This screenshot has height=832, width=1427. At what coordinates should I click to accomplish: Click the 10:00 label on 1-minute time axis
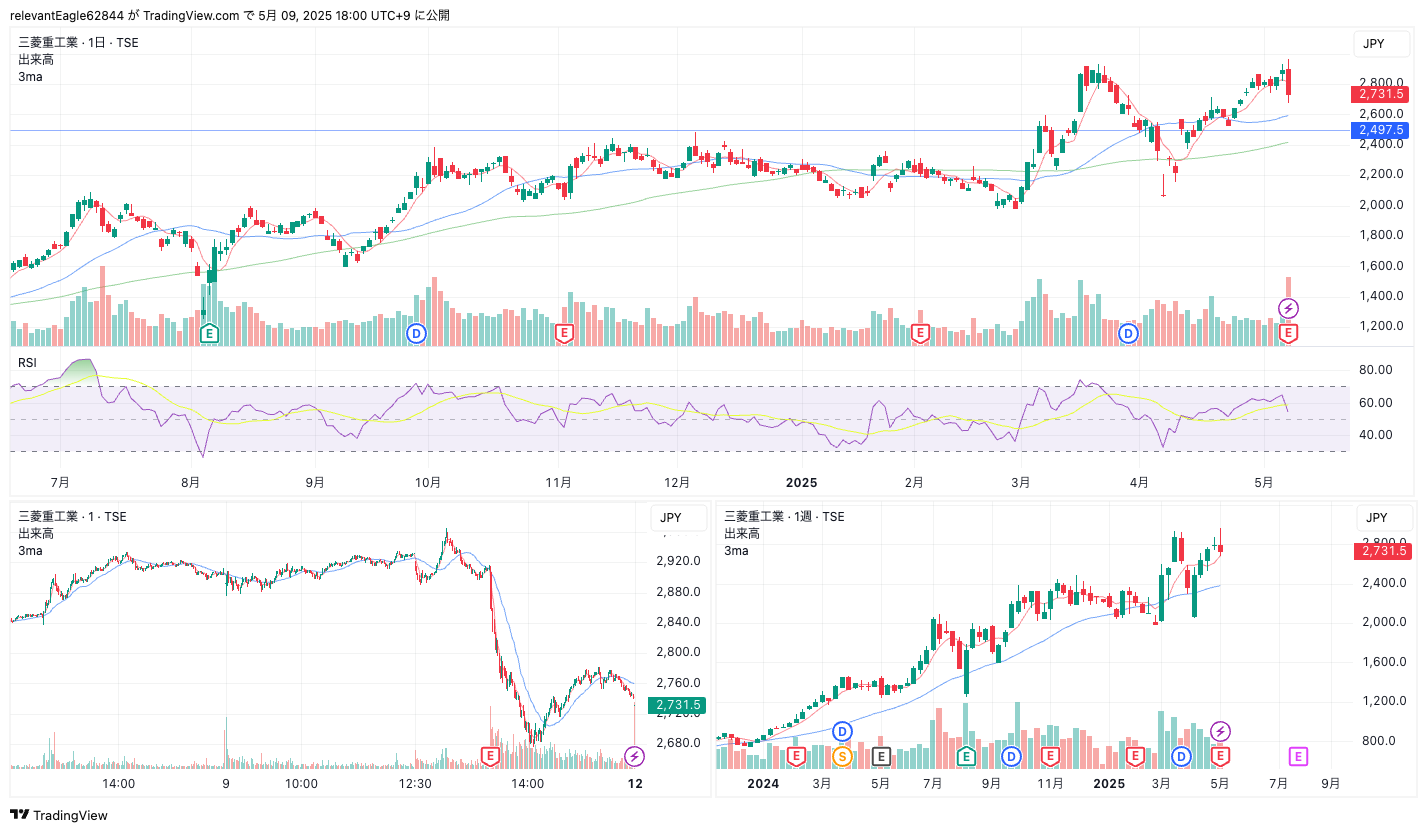[301, 784]
